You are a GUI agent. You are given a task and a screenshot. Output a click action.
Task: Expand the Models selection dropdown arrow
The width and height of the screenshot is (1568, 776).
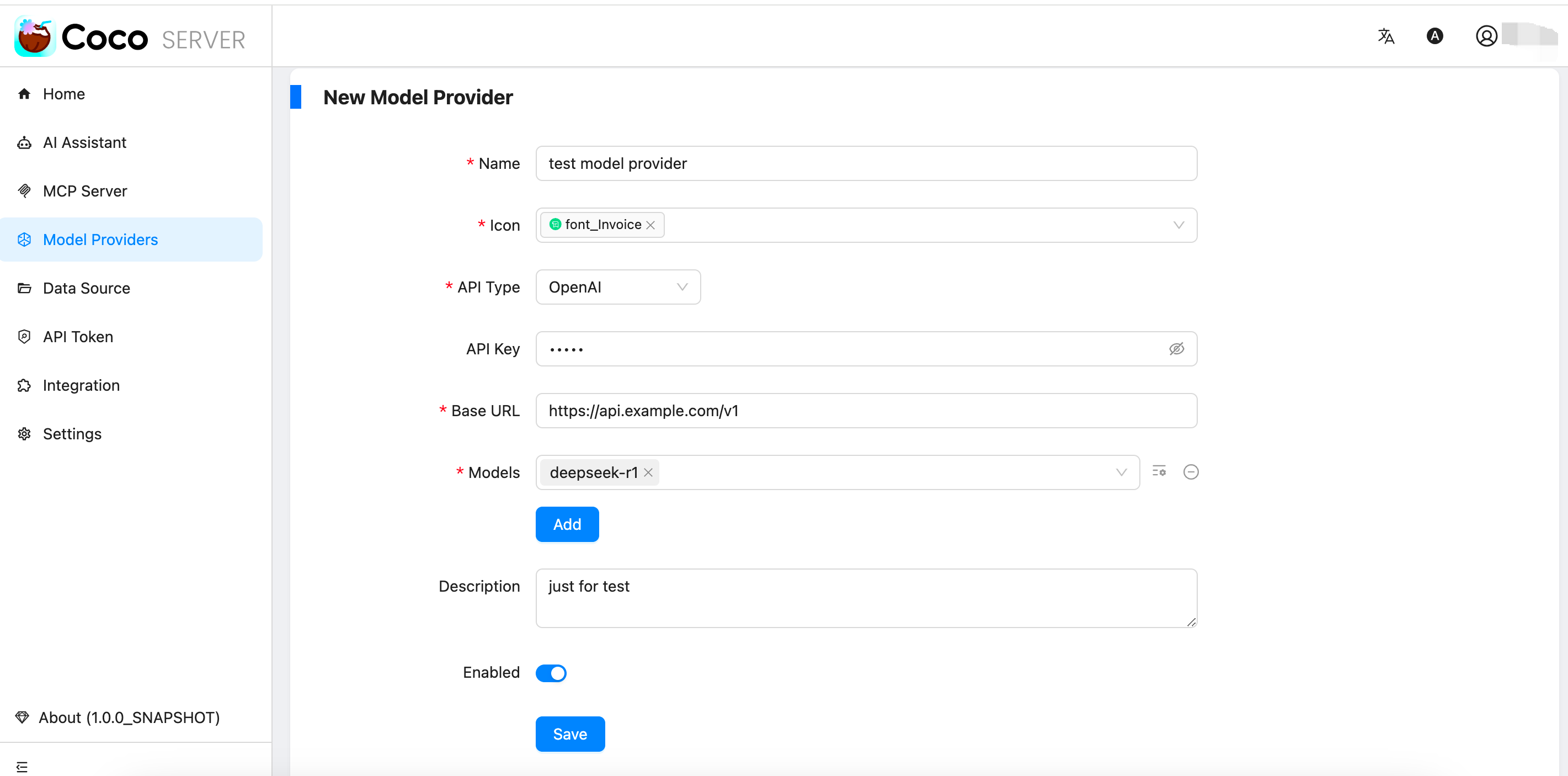pos(1122,472)
